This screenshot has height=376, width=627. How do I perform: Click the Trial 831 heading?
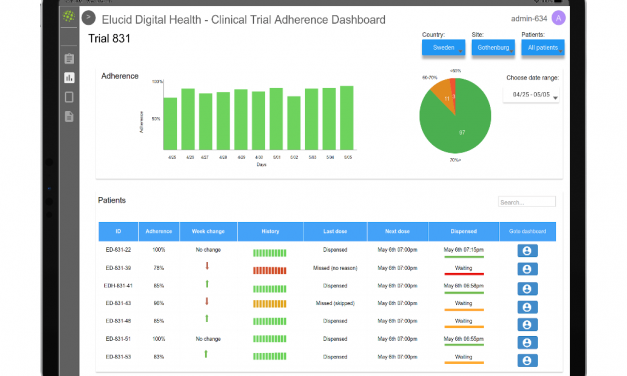[x=109, y=39]
